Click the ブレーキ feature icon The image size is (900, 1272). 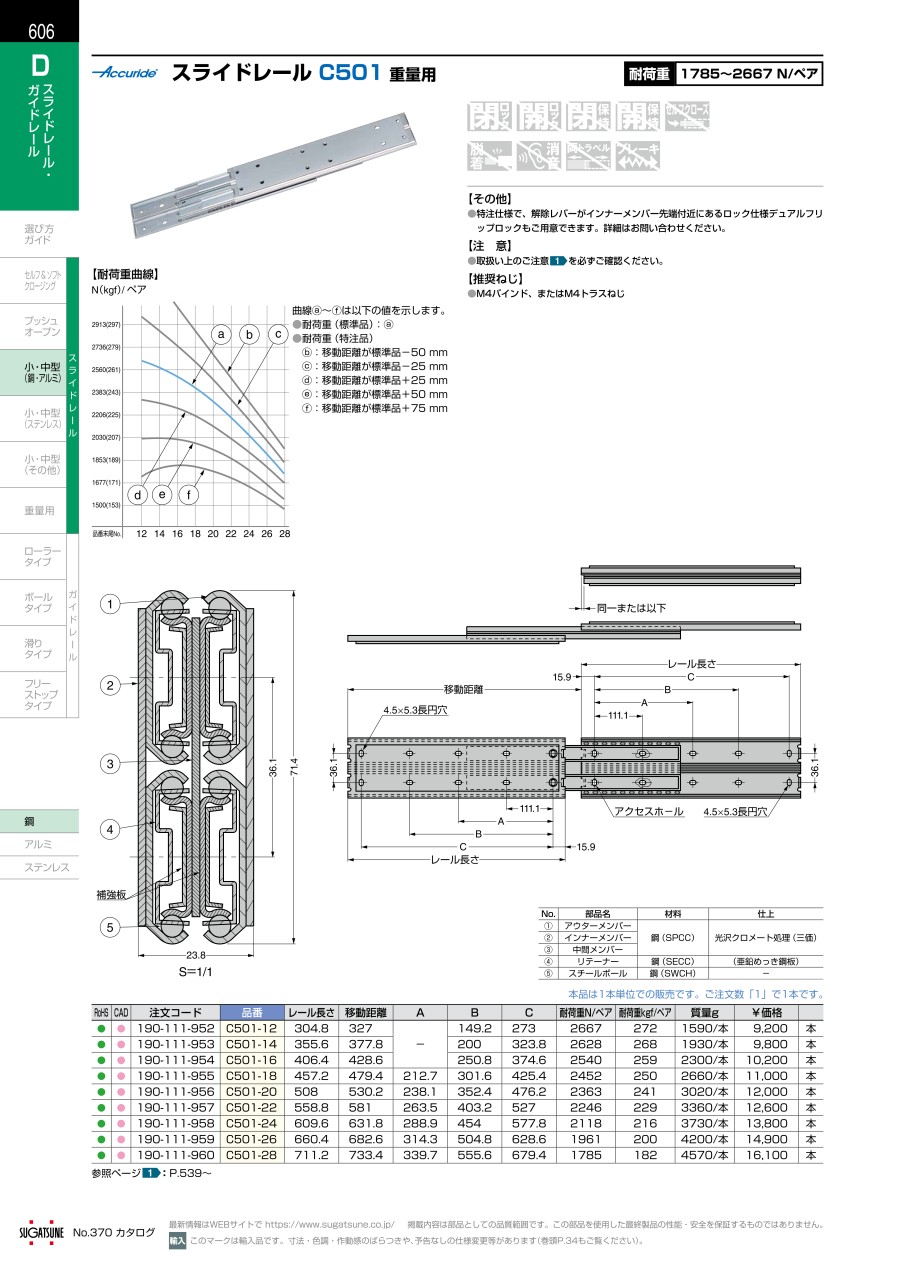point(637,155)
